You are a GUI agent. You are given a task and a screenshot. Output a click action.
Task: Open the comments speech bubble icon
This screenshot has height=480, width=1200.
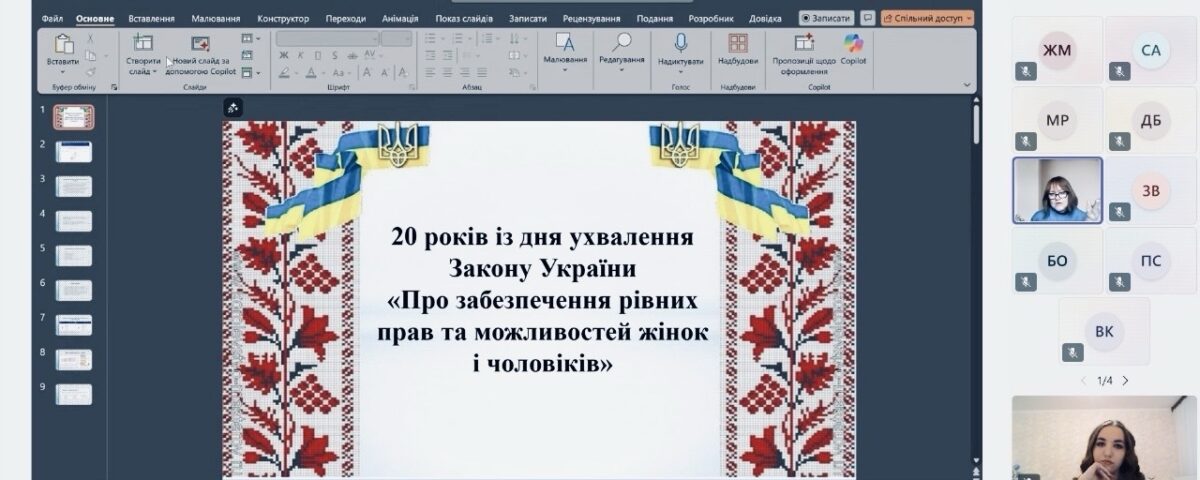pyautogui.click(x=867, y=18)
